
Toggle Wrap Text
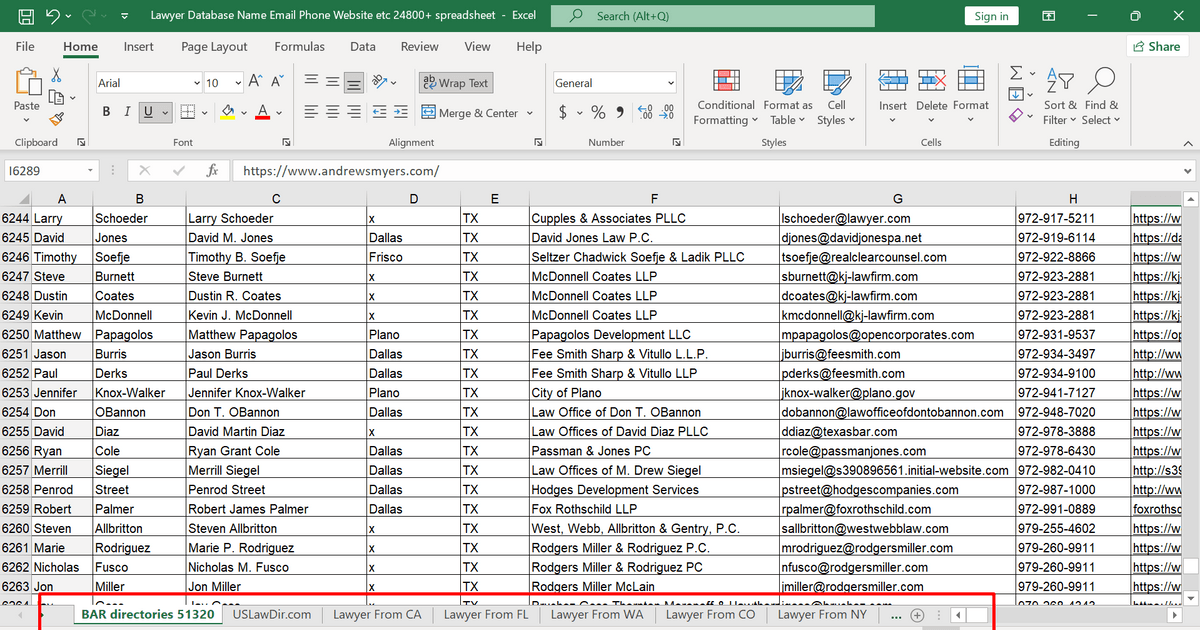pos(456,83)
